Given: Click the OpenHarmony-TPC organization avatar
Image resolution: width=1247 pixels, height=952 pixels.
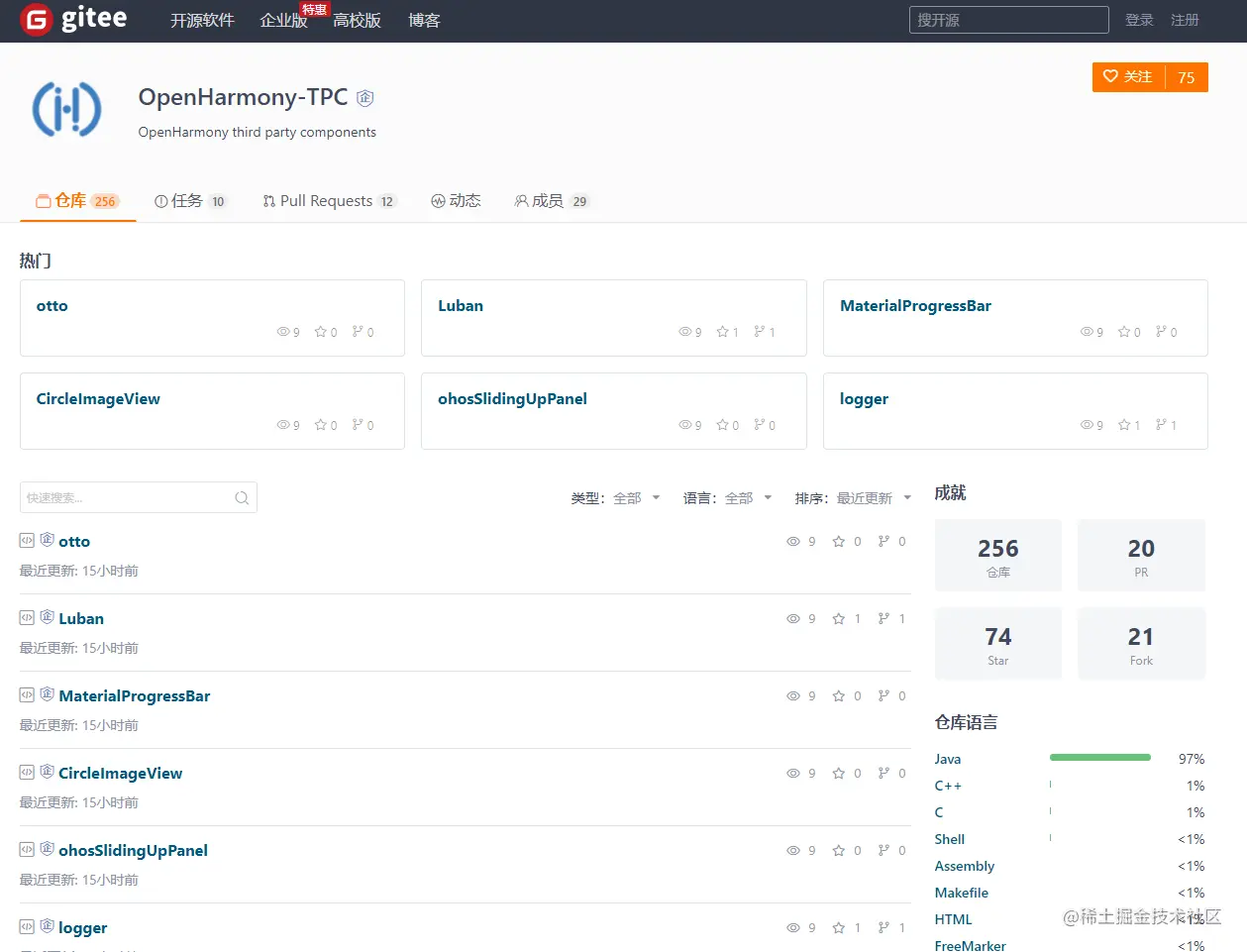Looking at the screenshot, I should tap(67, 109).
